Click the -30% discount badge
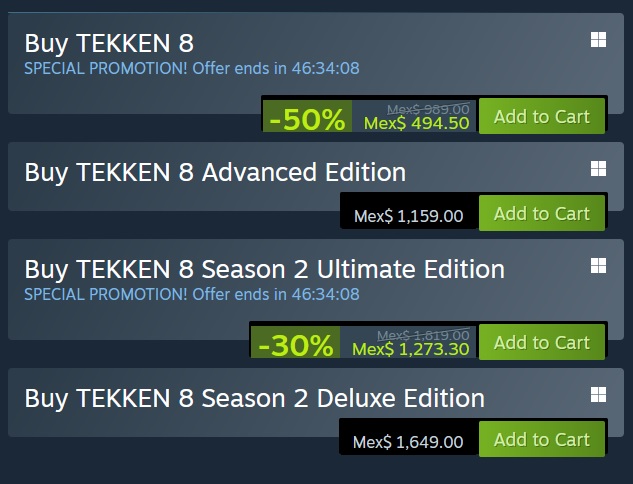The image size is (633, 484). (296, 342)
